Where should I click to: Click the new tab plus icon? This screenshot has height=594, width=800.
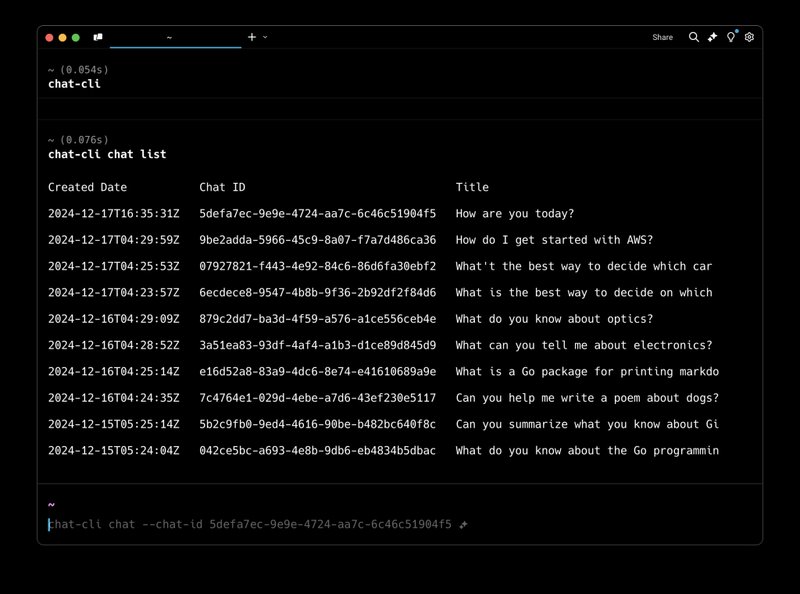point(252,37)
